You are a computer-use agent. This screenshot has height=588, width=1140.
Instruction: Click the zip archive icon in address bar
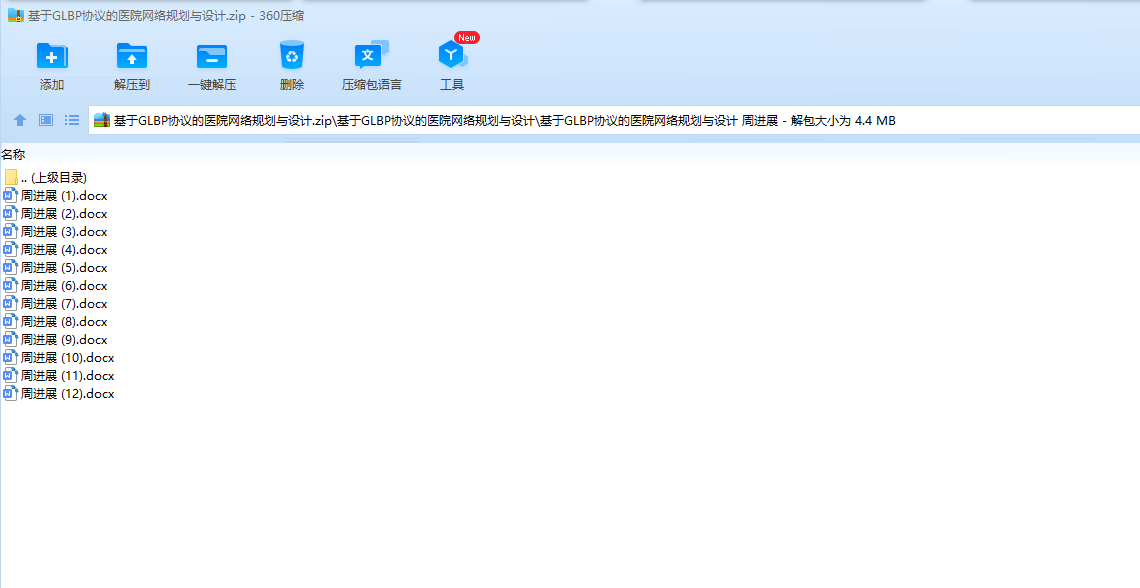point(102,121)
